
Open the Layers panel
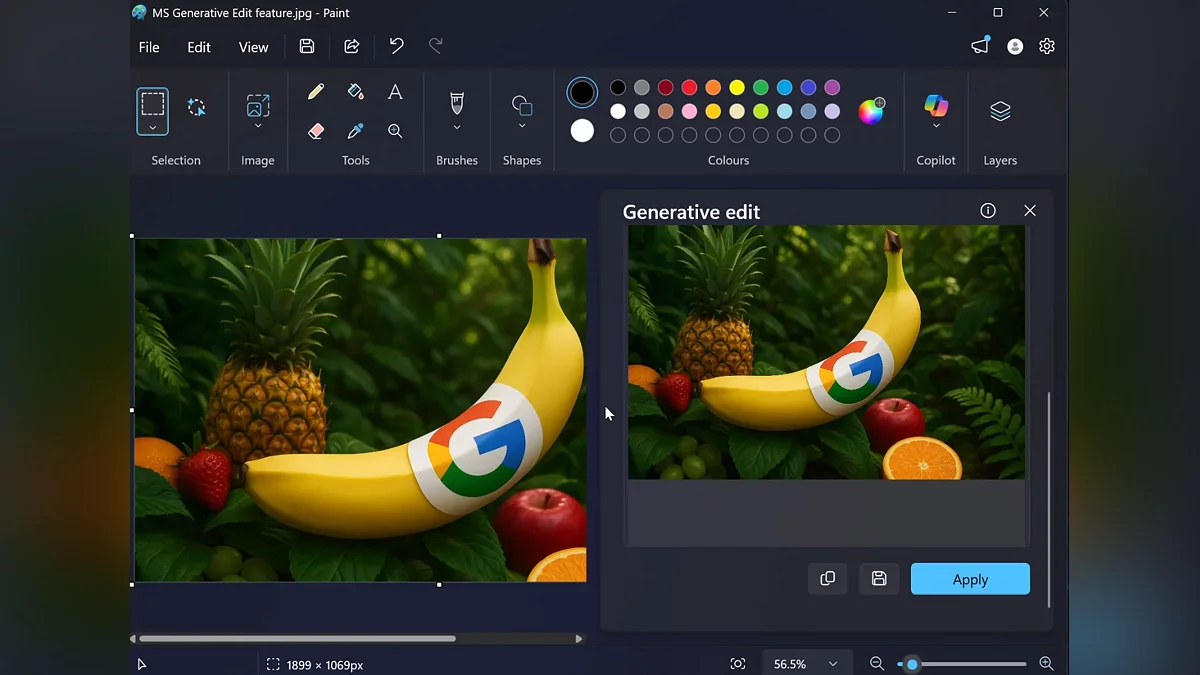pos(1000,111)
